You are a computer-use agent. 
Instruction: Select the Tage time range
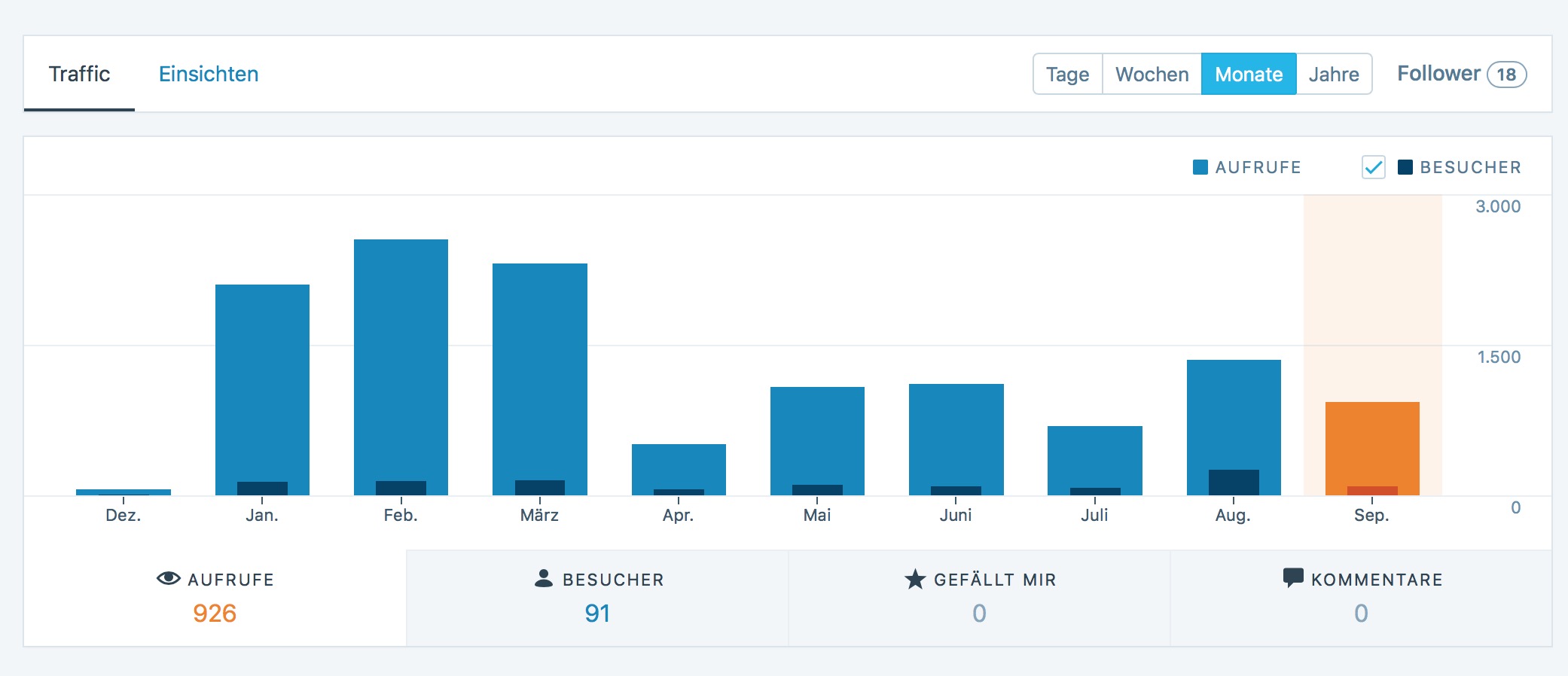[x=1067, y=74]
